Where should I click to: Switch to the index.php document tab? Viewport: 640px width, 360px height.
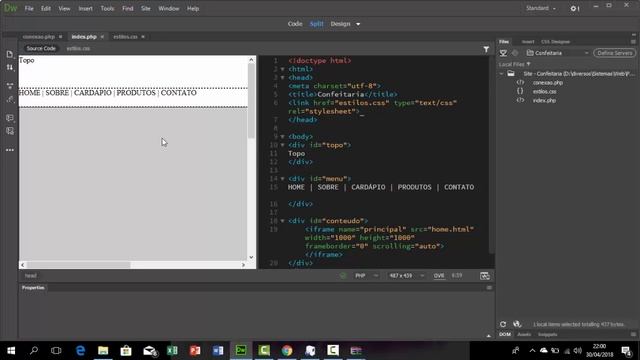[84, 37]
